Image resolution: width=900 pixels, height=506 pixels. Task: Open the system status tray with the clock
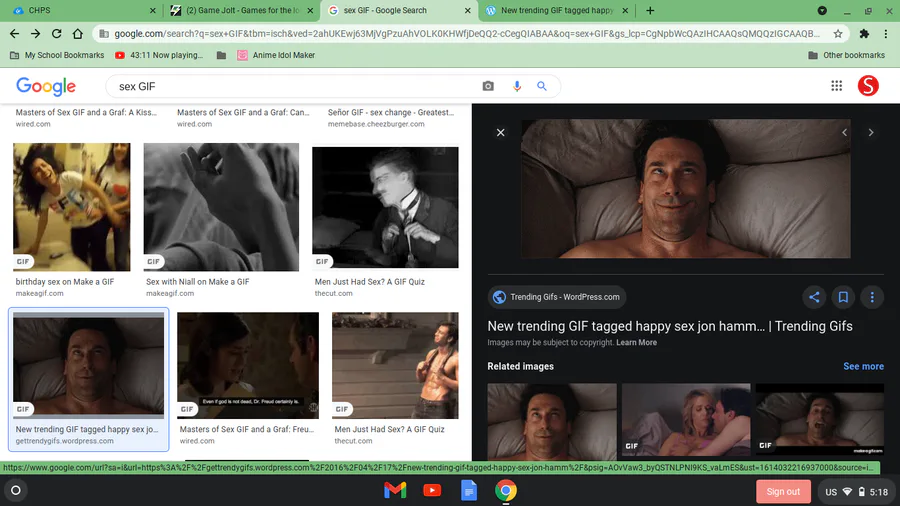[856, 492]
